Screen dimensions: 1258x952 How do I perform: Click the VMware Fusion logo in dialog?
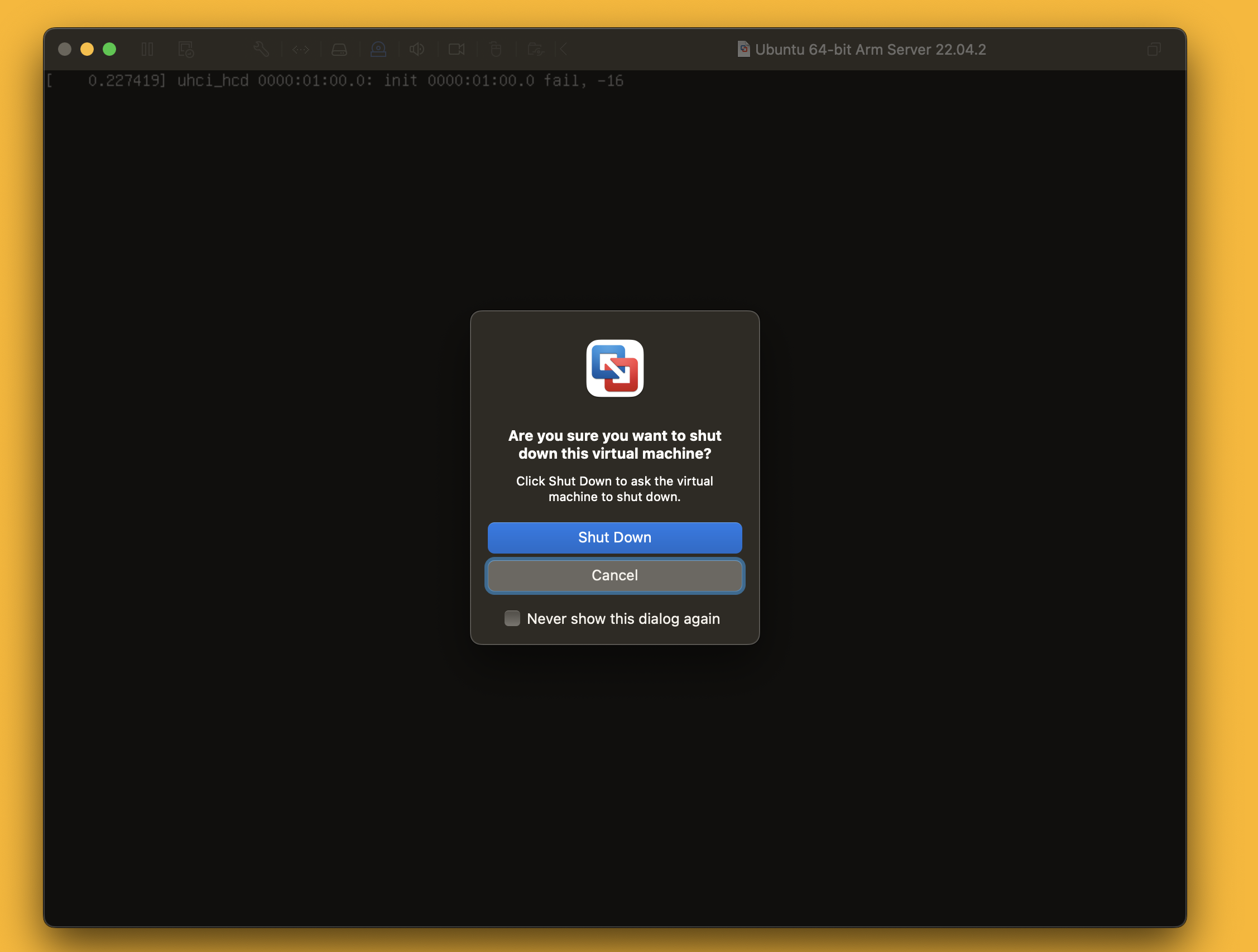[x=615, y=368]
